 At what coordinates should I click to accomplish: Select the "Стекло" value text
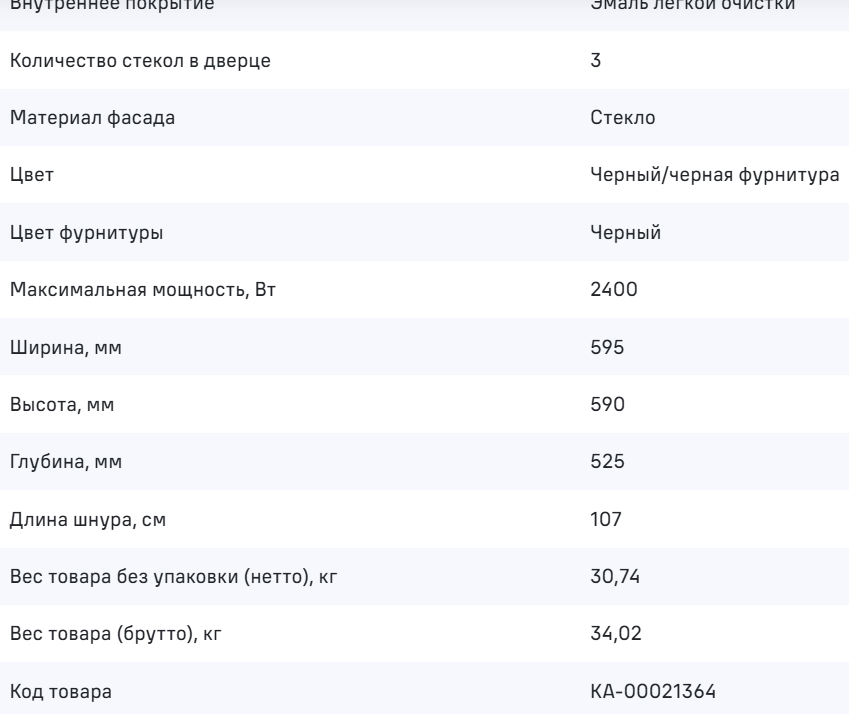pos(623,118)
